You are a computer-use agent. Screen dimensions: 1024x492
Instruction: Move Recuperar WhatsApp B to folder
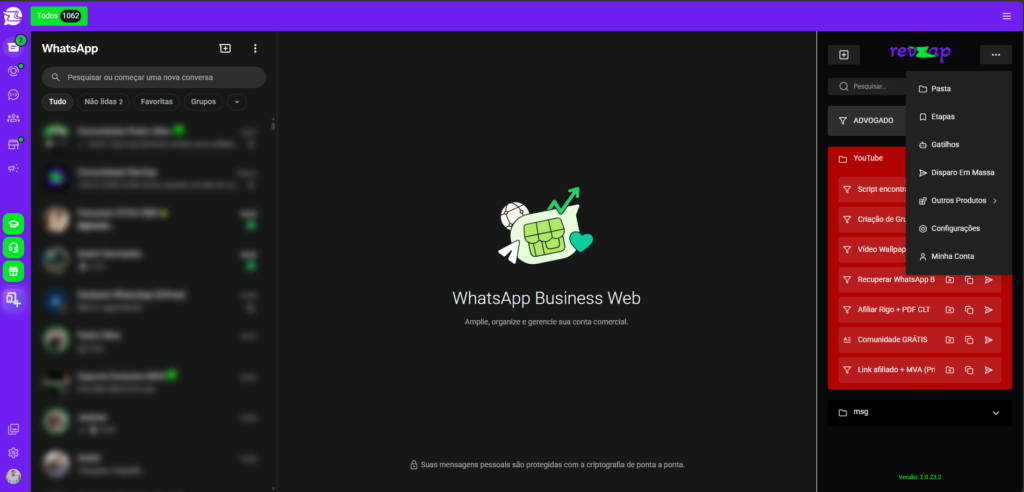(950, 280)
